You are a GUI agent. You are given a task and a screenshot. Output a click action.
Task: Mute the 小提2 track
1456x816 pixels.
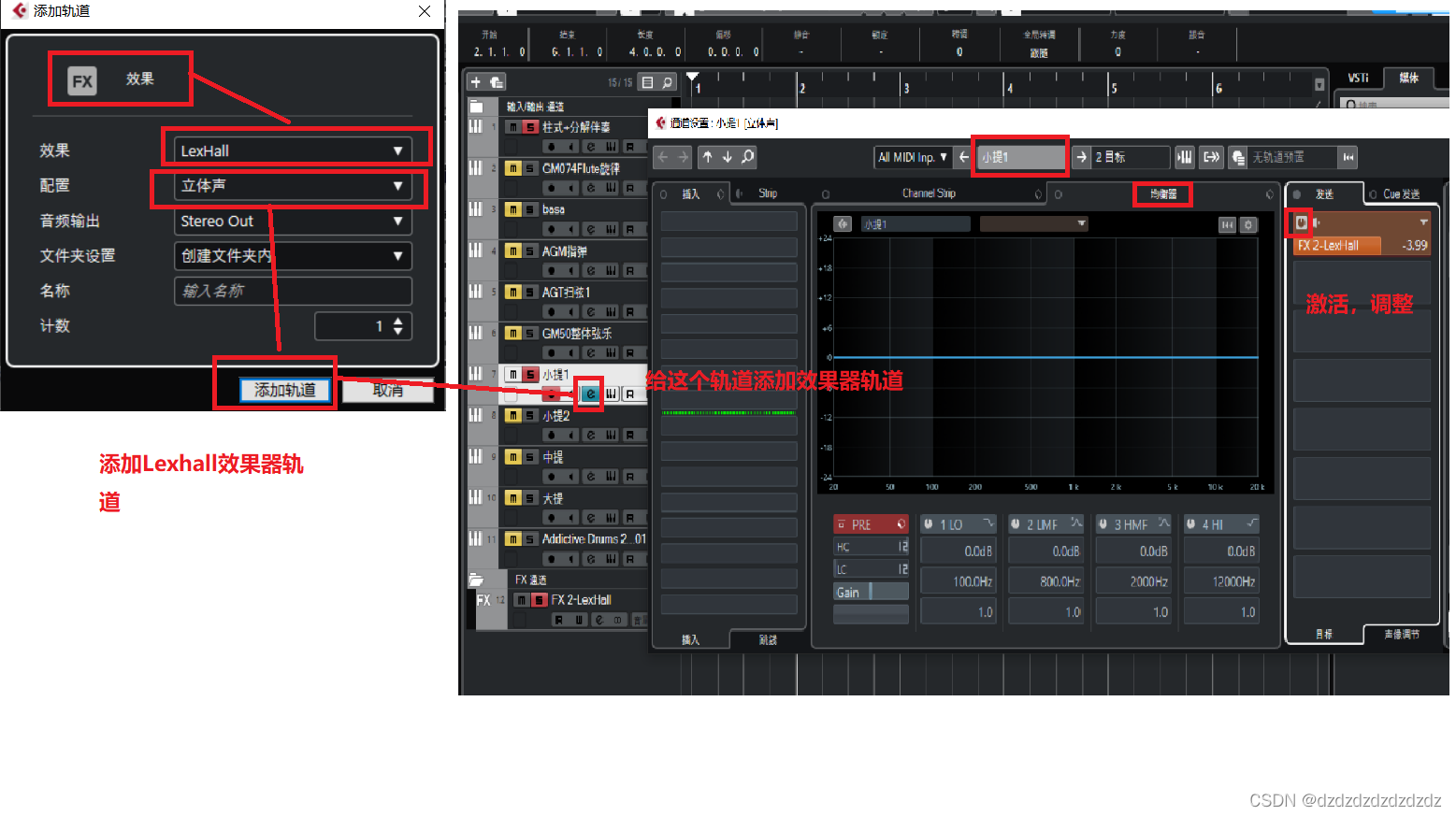click(512, 415)
